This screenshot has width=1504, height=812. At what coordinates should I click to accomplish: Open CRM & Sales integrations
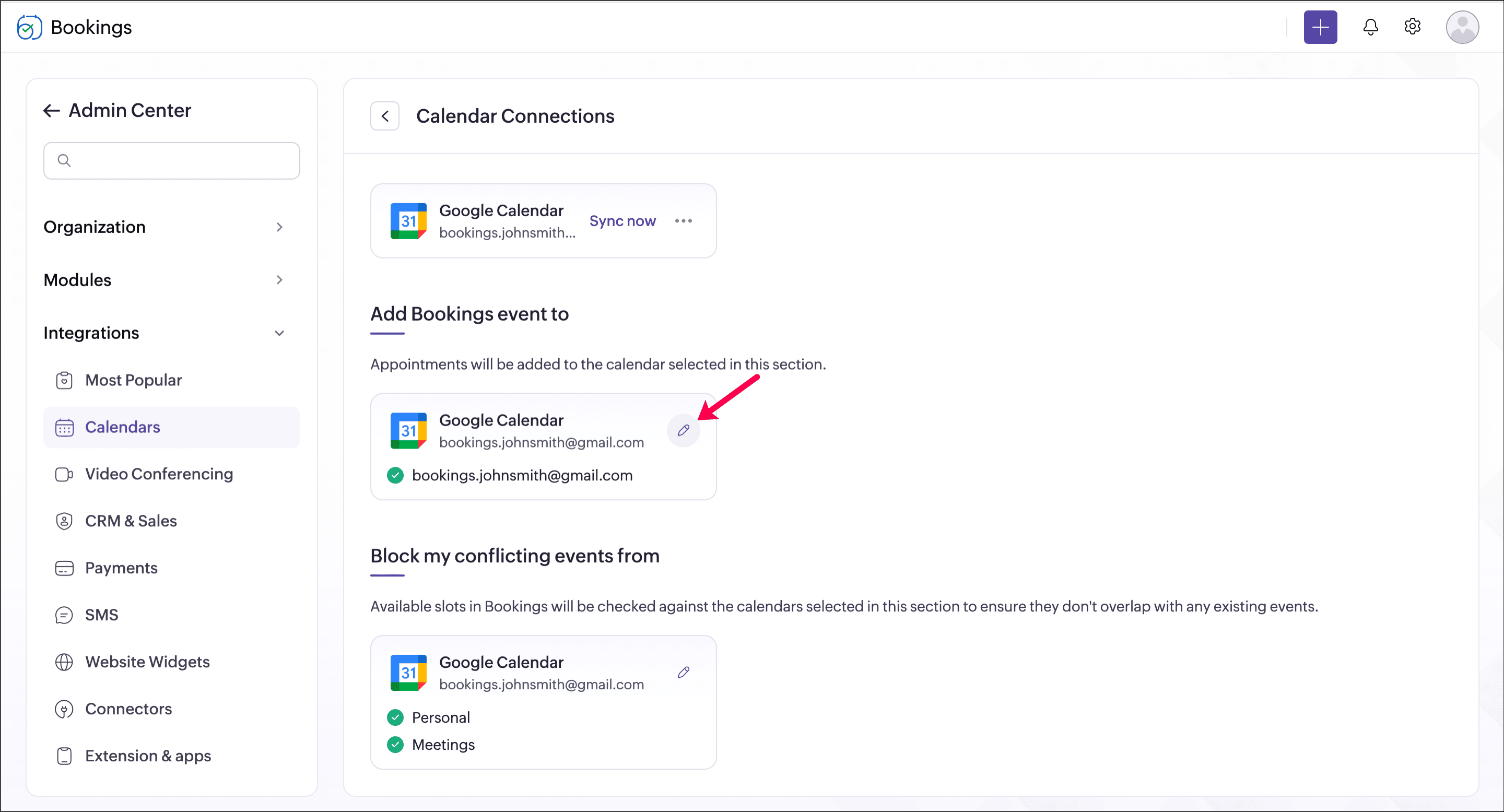click(172, 521)
